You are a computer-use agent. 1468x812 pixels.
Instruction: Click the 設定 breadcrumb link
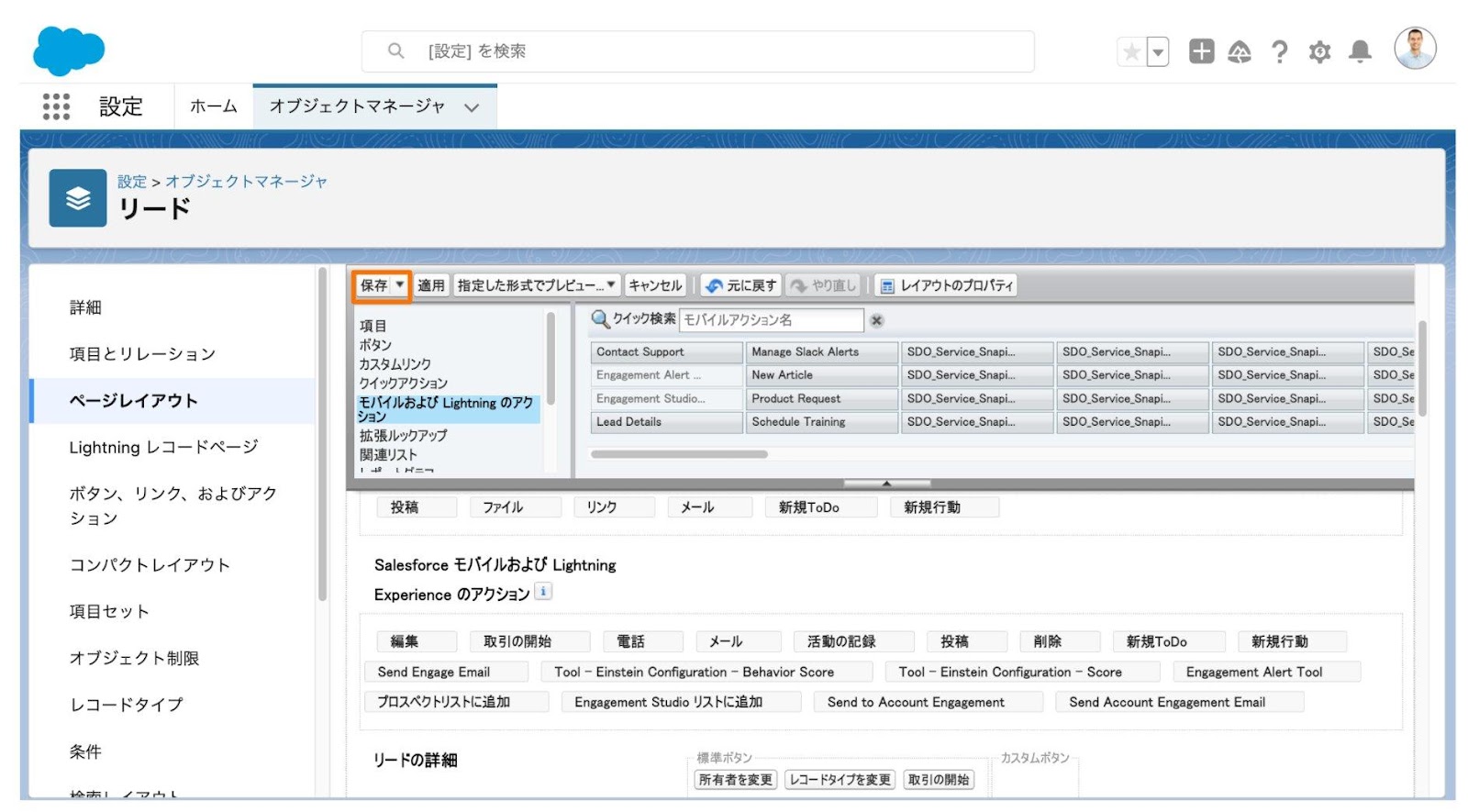point(132,182)
